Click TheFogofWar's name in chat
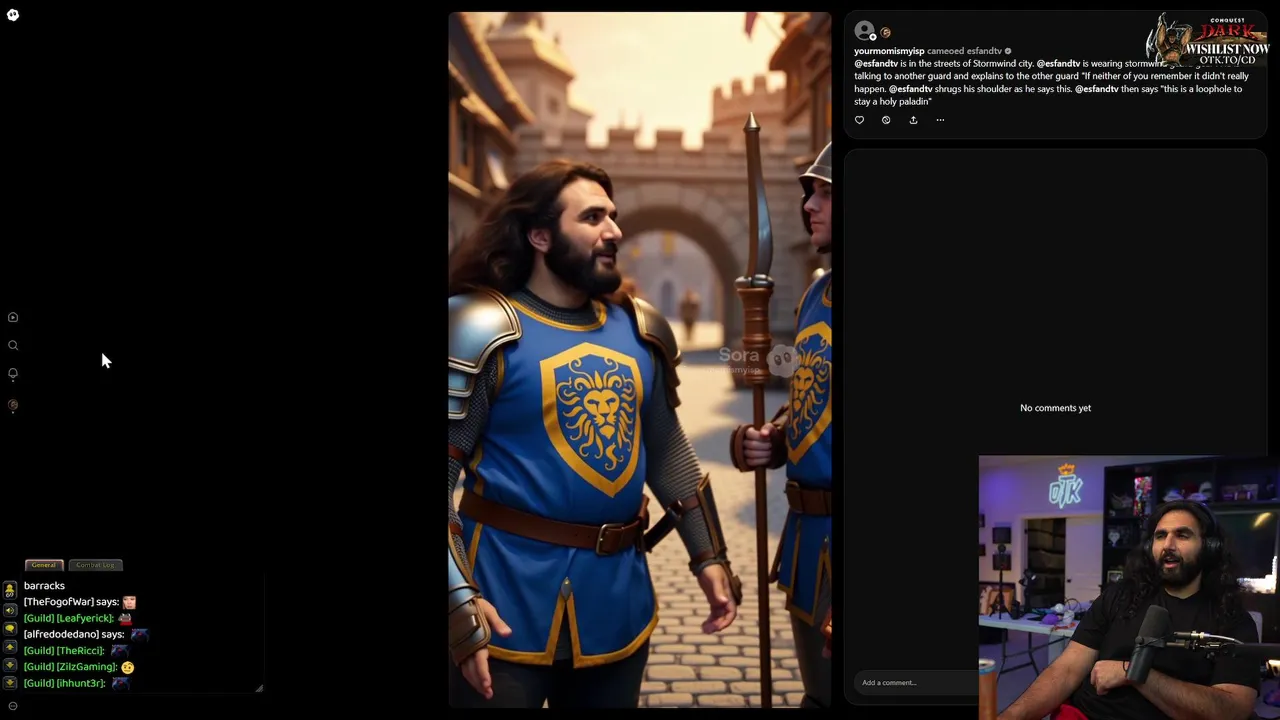Screen dimensions: 1280x720 coord(58,602)
